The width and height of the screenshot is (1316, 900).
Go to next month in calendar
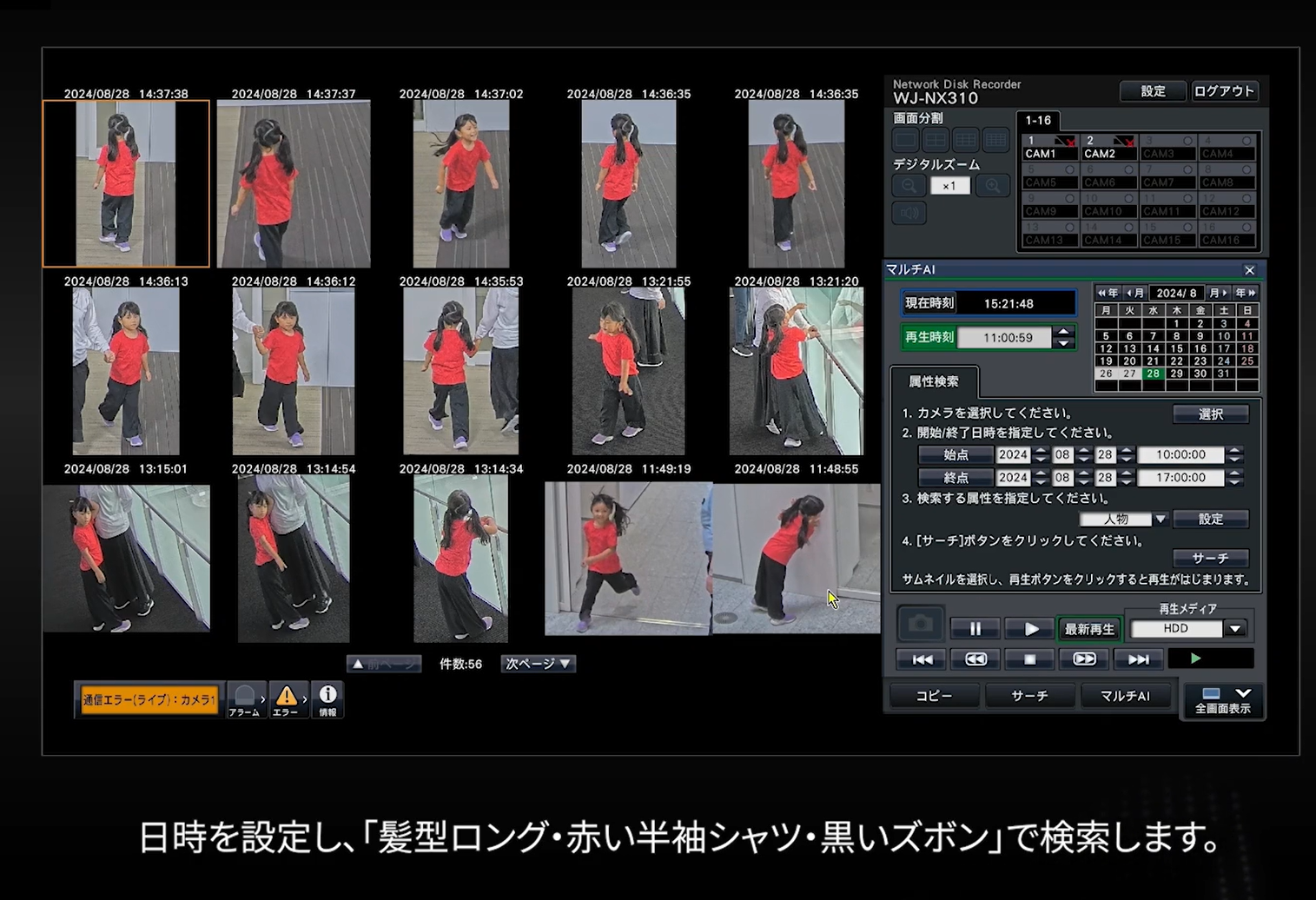click(1218, 293)
